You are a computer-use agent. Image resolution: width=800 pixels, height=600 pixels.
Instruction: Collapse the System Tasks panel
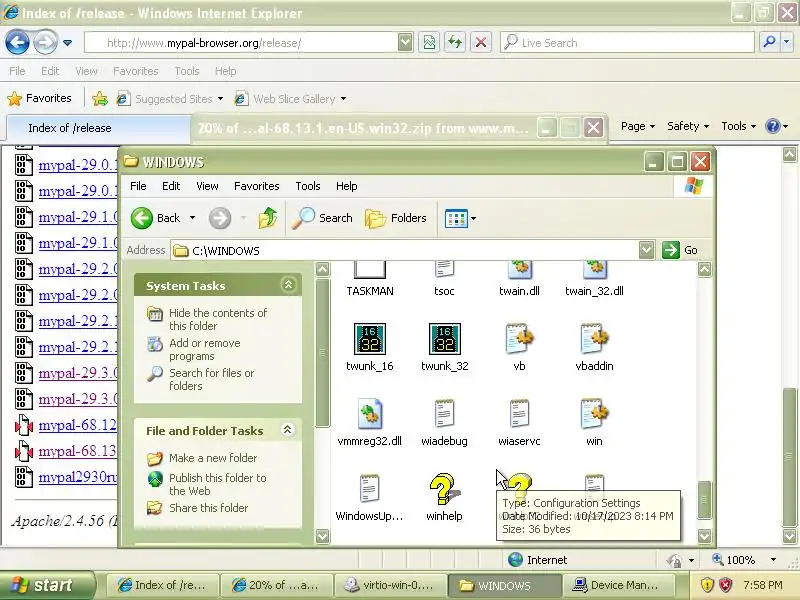point(288,285)
